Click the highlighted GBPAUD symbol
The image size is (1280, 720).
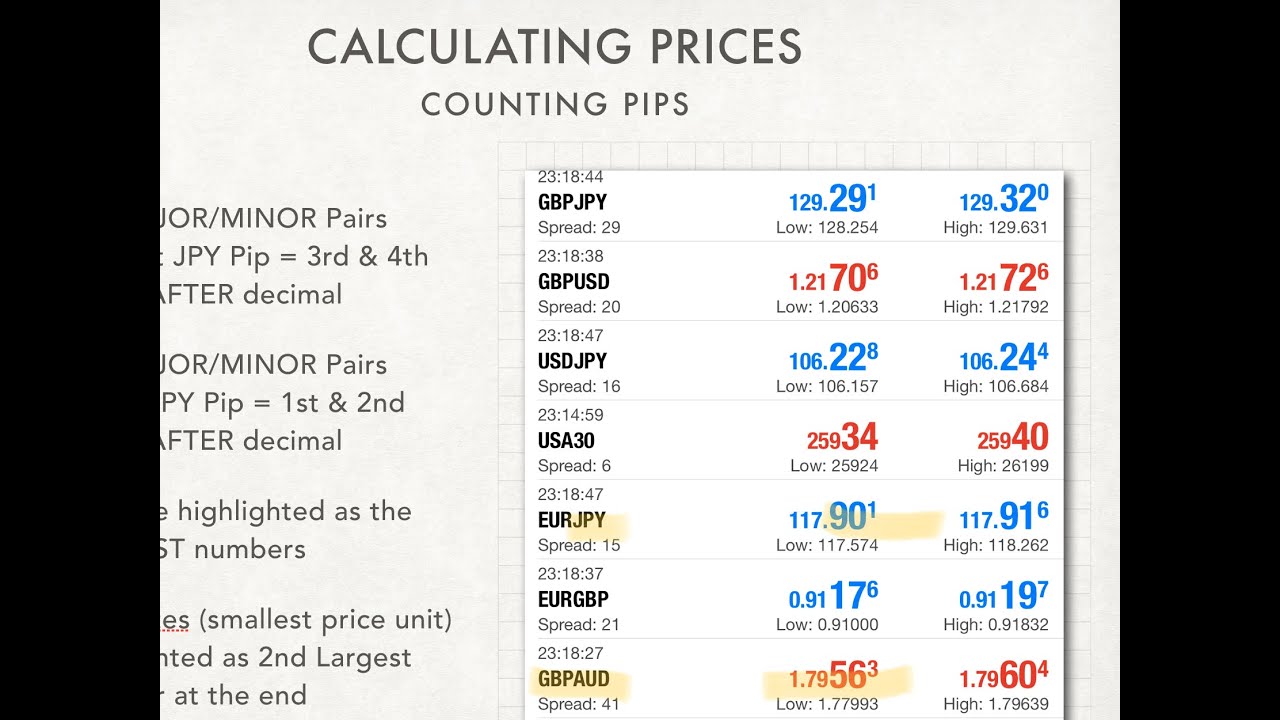click(573, 680)
